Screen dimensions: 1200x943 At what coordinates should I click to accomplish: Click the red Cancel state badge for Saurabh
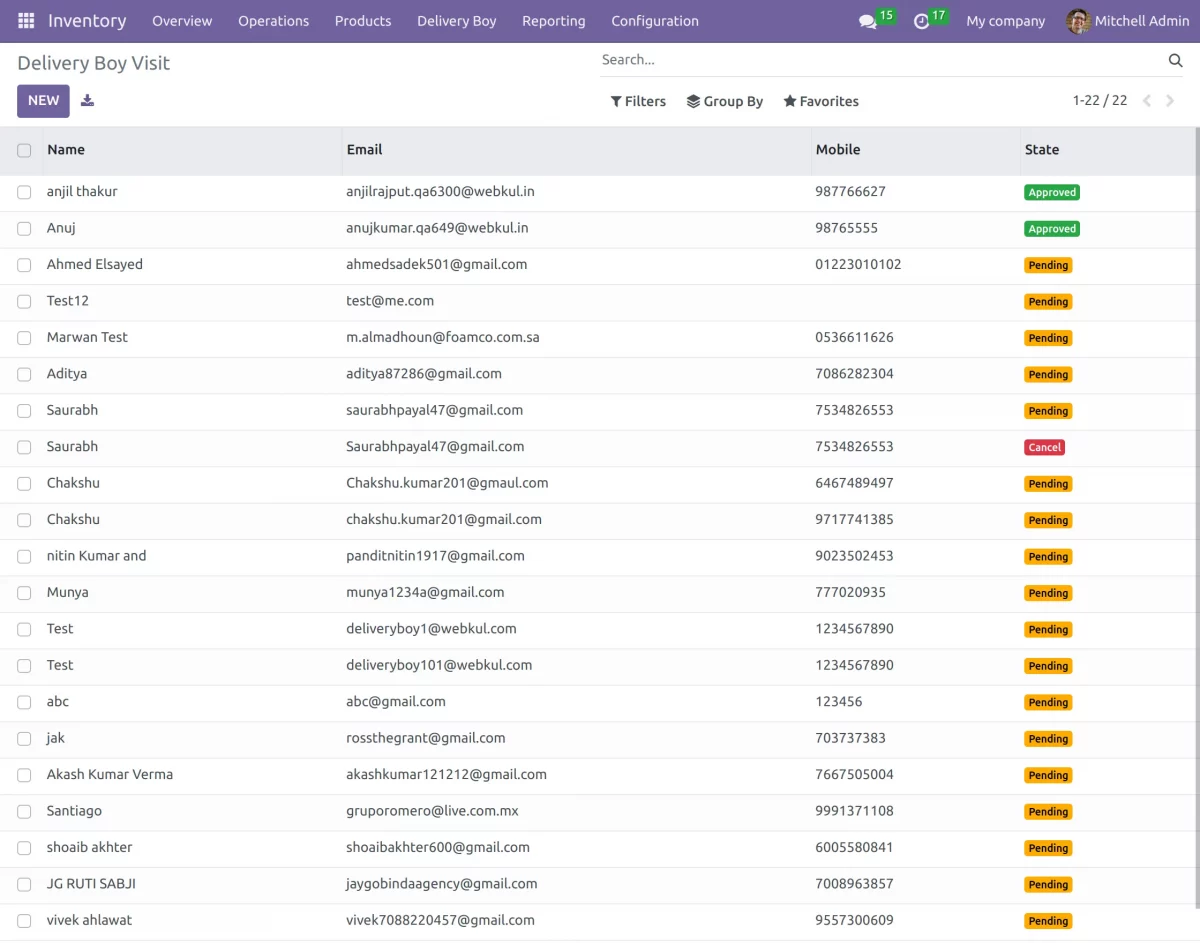(x=1044, y=448)
